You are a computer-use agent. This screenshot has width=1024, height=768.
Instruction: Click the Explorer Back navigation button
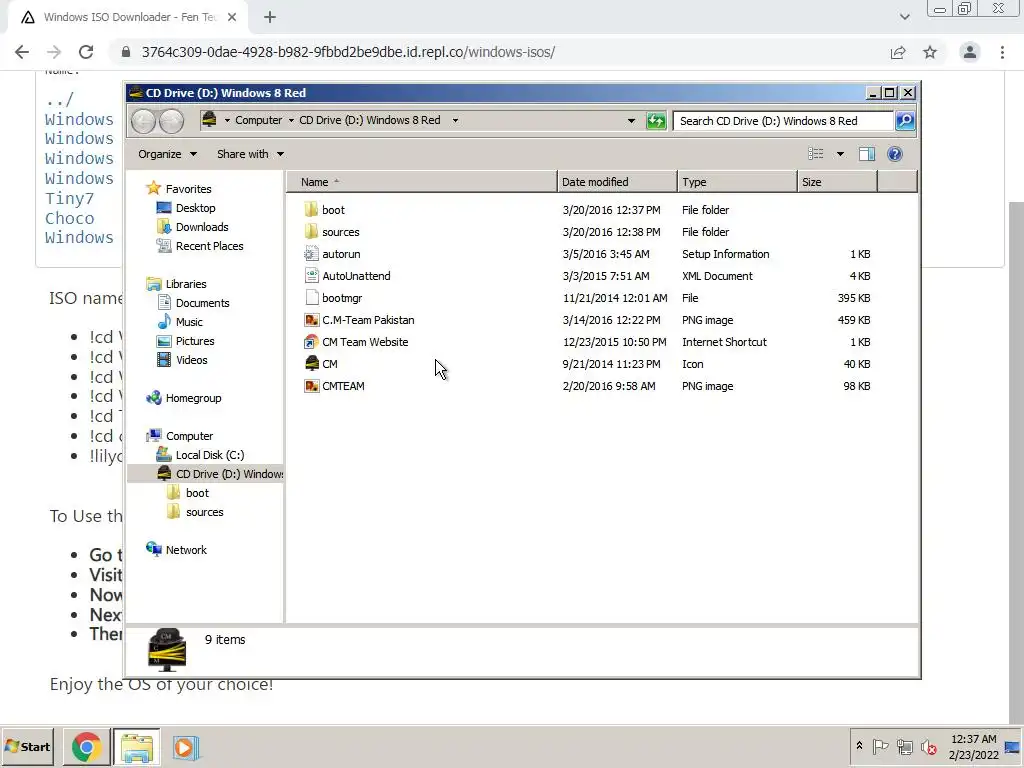pos(144,121)
